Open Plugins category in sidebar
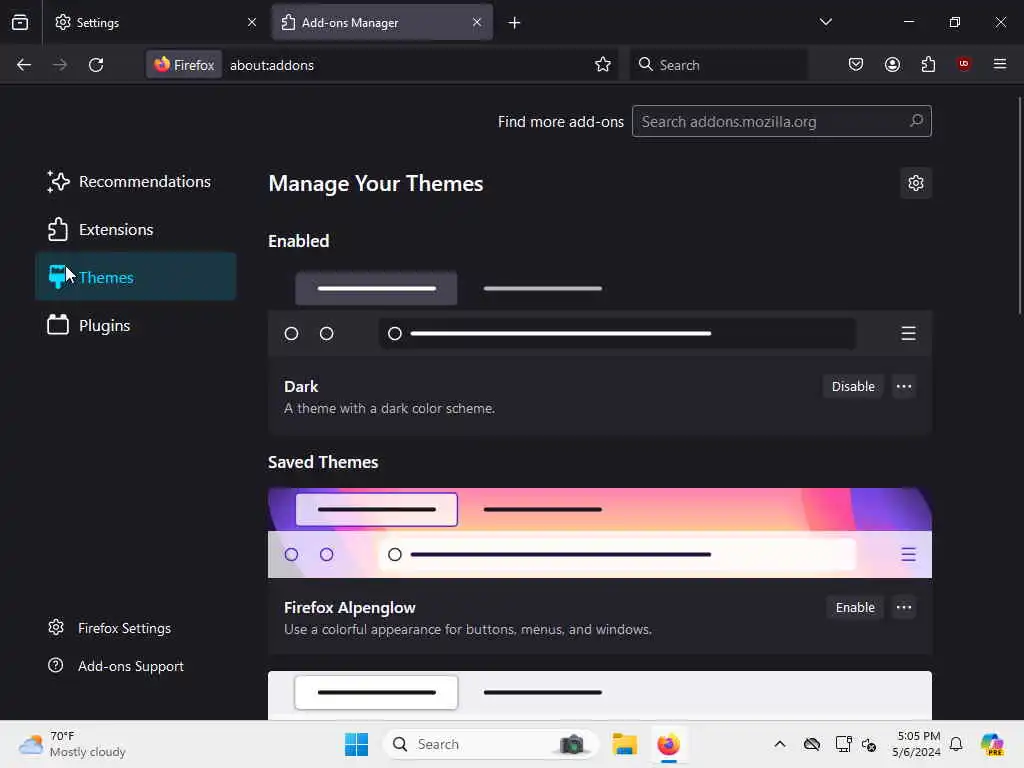The width and height of the screenshot is (1024, 768). click(x=135, y=325)
